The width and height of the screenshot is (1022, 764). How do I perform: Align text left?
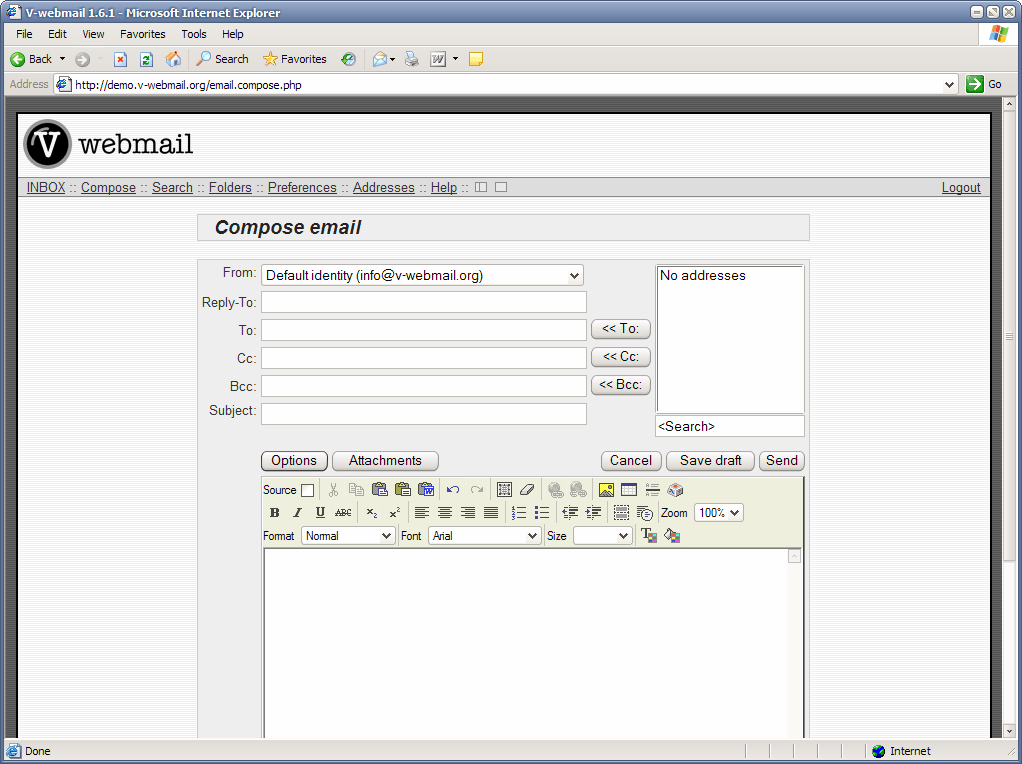pos(422,513)
